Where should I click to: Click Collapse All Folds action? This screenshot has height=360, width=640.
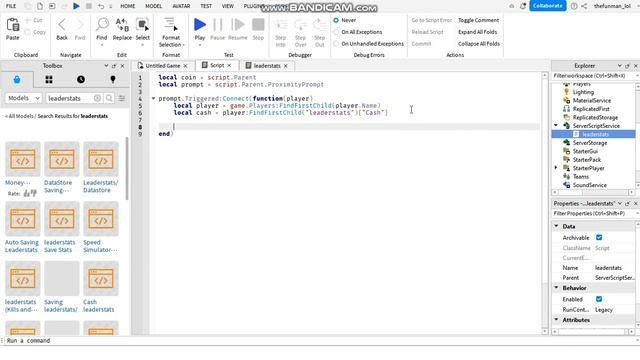point(478,44)
